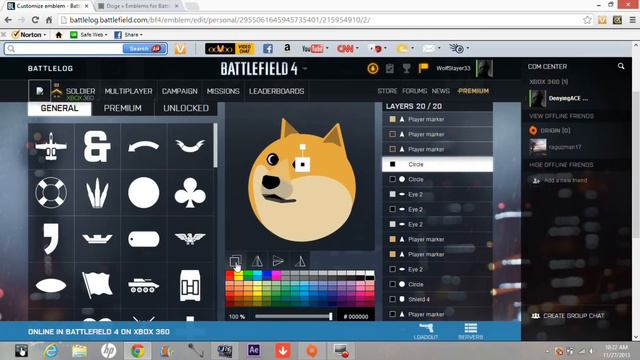Pick the comma emblem shape
The height and width of the screenshot is (360, 640).
51,238
